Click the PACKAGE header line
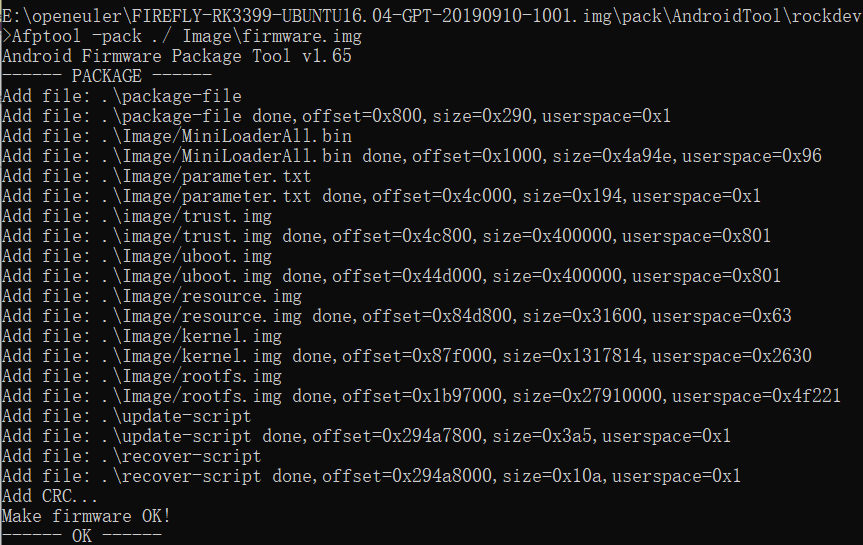The image size is (863, 545). (107, 76)
